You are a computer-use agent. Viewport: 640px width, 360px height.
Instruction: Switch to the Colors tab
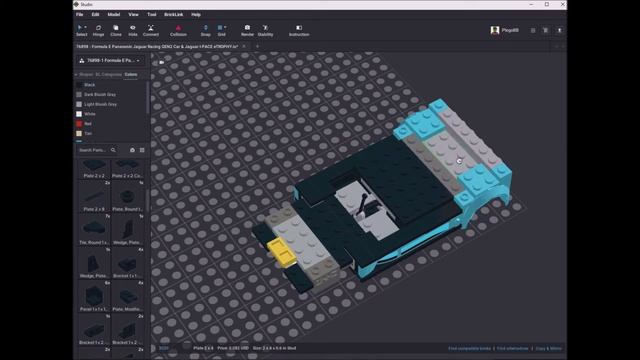tap(131, 74)
